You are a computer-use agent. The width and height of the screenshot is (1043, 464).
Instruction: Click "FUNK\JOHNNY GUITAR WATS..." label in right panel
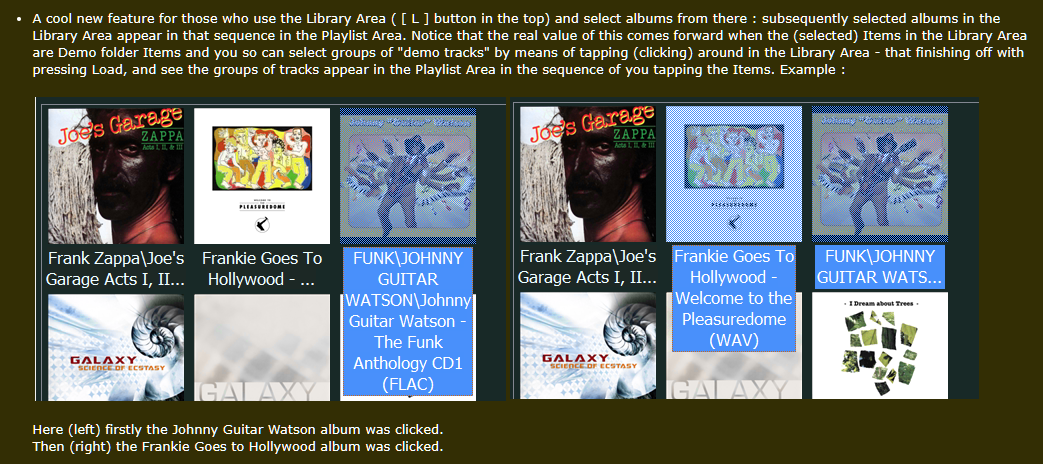point(880,267)
